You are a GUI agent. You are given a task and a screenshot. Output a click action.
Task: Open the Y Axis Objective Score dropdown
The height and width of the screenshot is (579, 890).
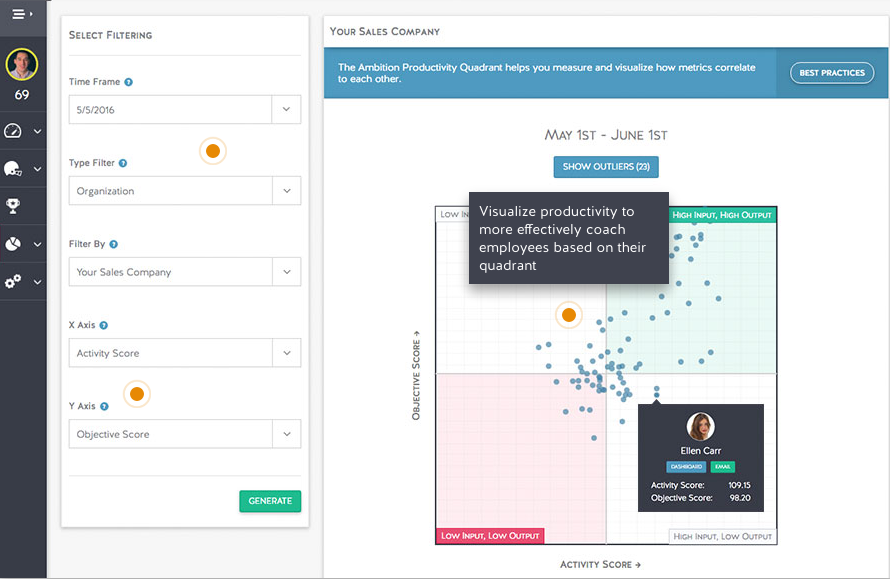[x=184, y=434]
